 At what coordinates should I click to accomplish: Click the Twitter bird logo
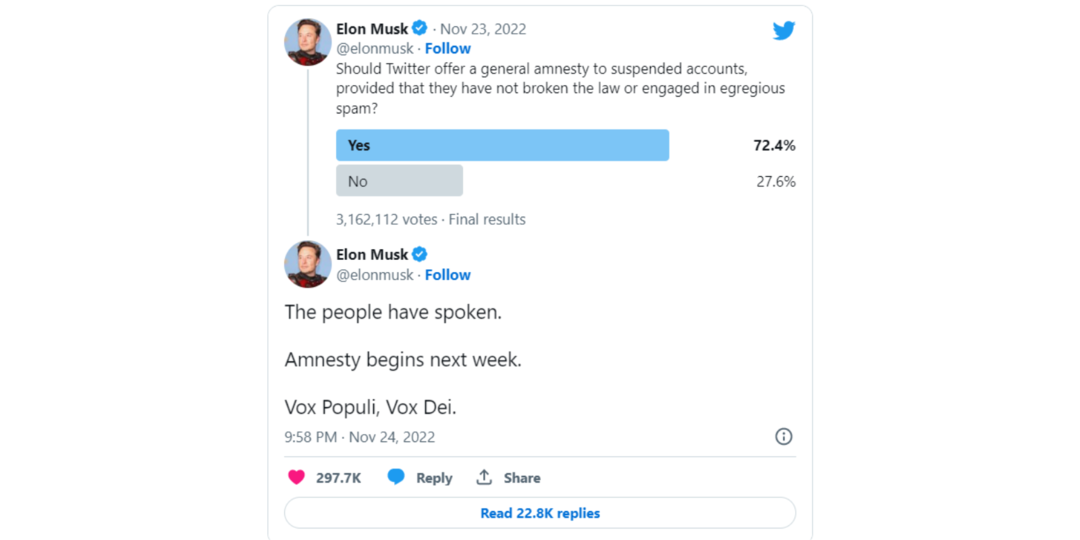click(x=784, y=31)
